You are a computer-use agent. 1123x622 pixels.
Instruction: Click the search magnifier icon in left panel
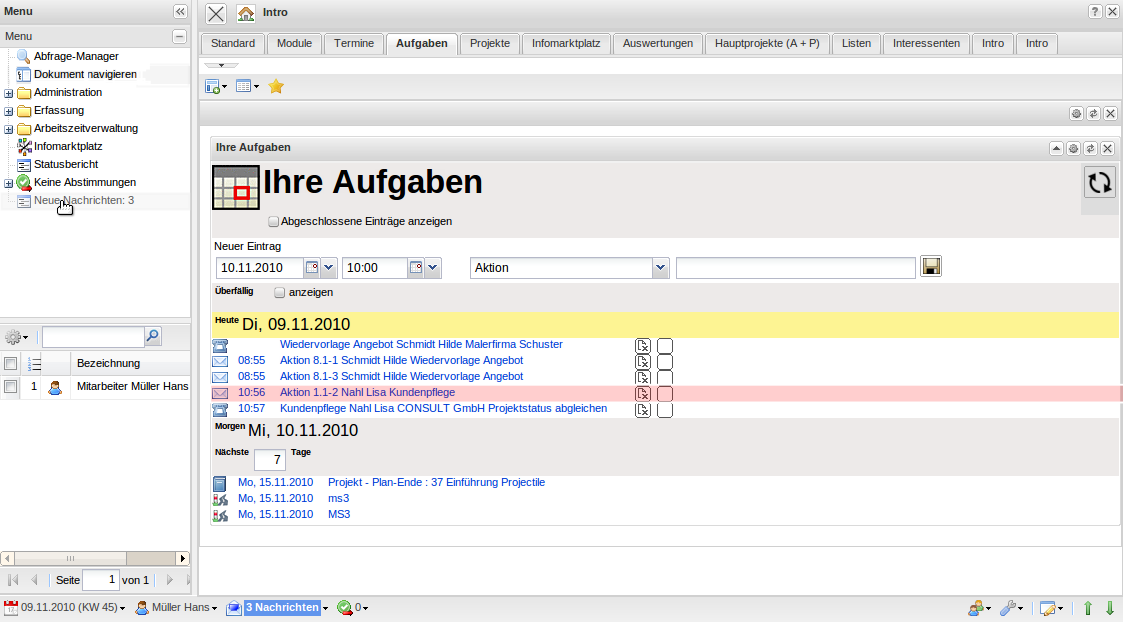pyautogui.click(x=153, y=336)
